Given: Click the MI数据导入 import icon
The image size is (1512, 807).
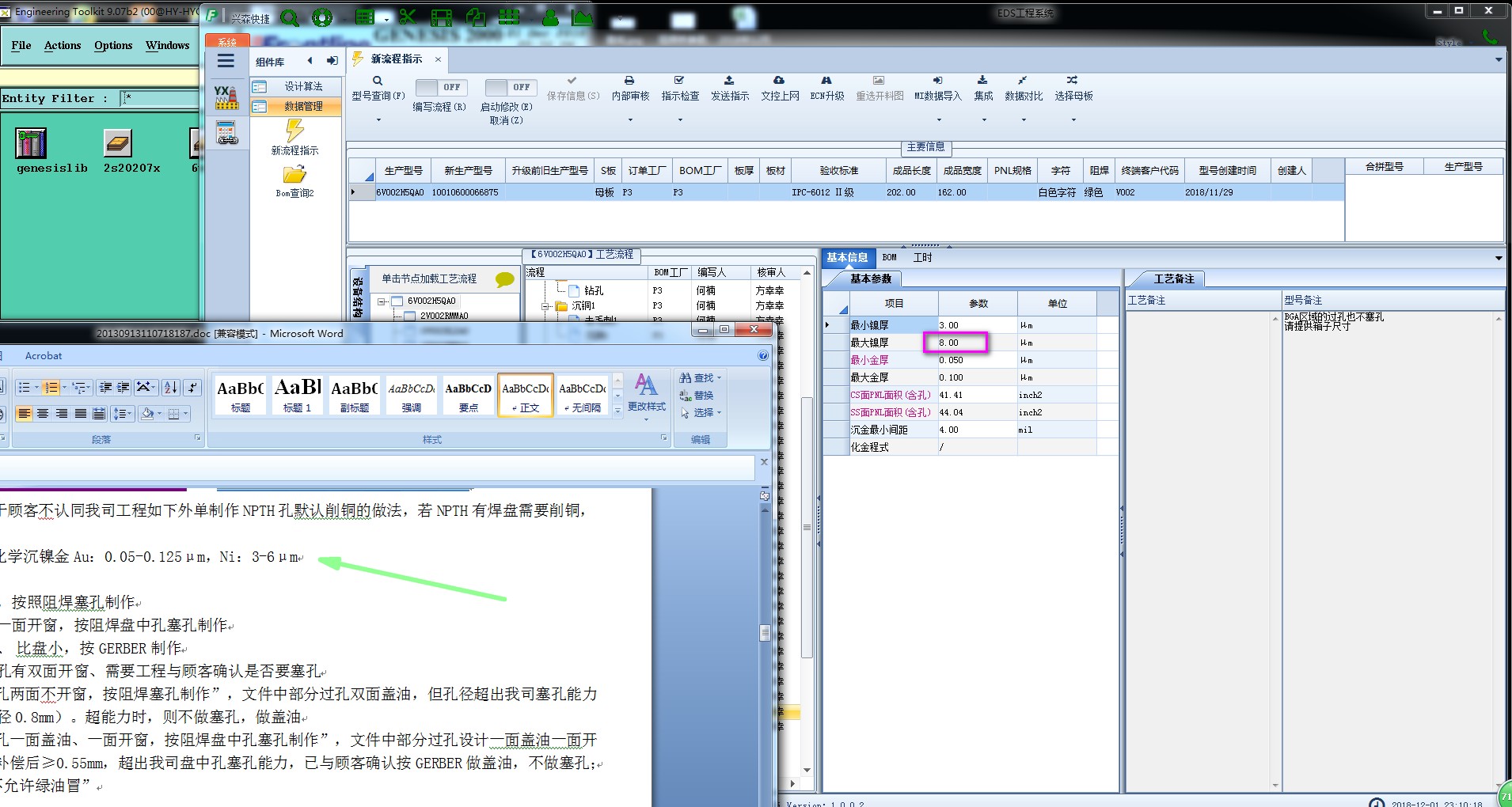Looking at the screenshot, I should [937, 81].
